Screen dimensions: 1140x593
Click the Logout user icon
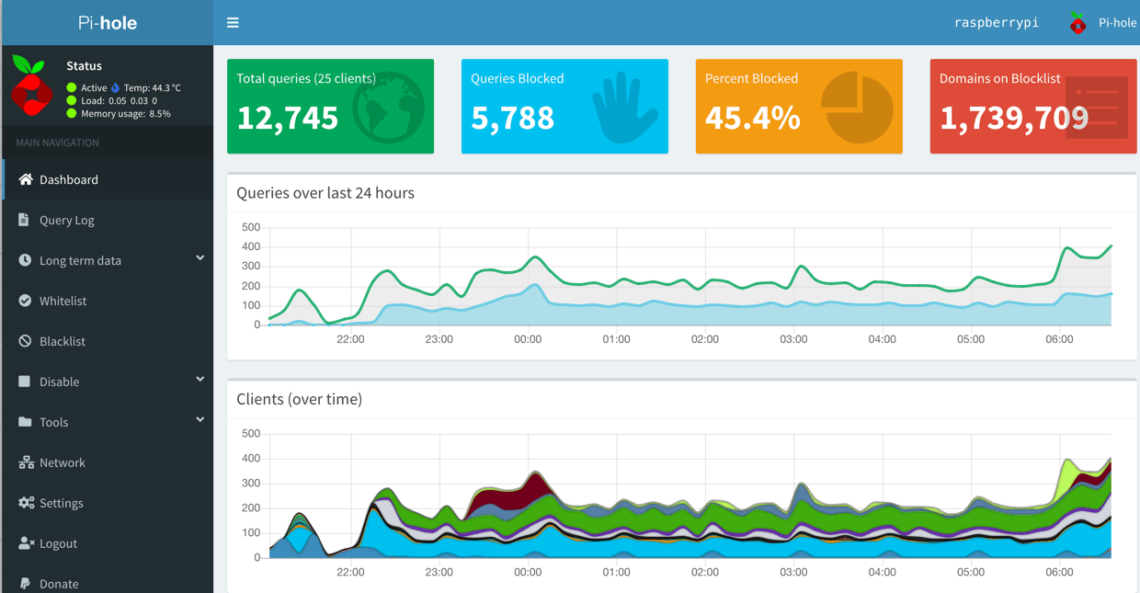tap(26, 544)
